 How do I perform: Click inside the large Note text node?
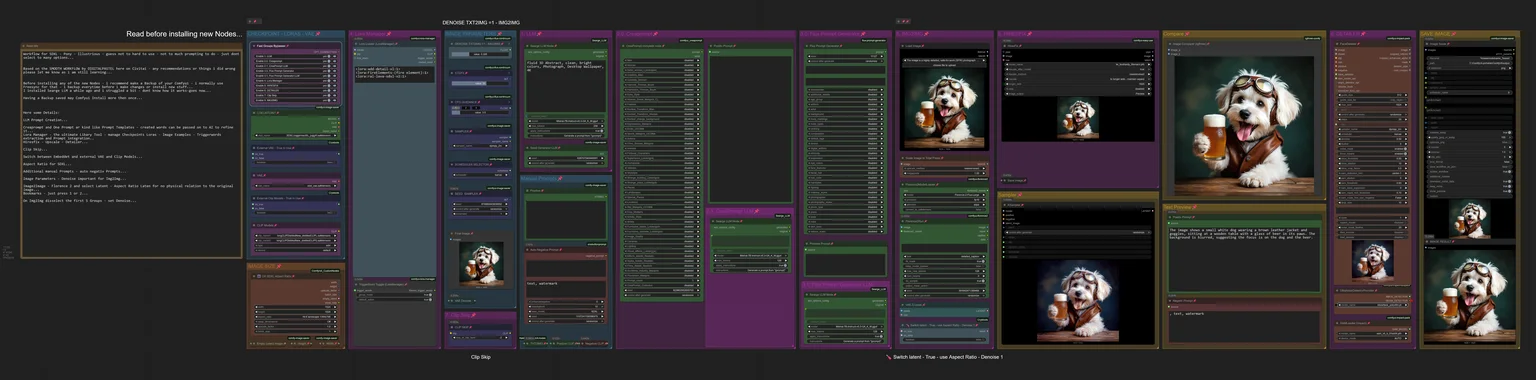pyautogui.click(x=132, y=153)
